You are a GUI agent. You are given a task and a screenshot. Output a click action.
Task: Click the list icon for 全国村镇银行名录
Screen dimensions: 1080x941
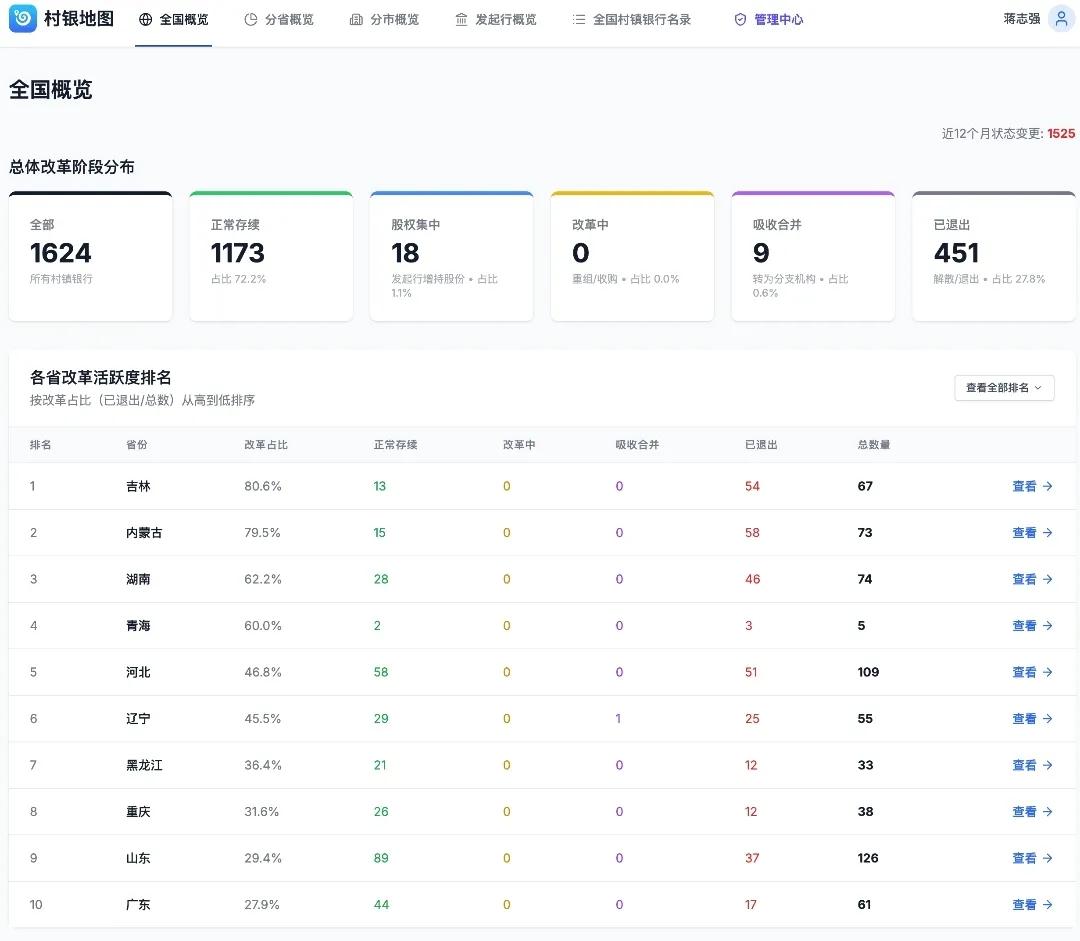(x=579, y=20)
